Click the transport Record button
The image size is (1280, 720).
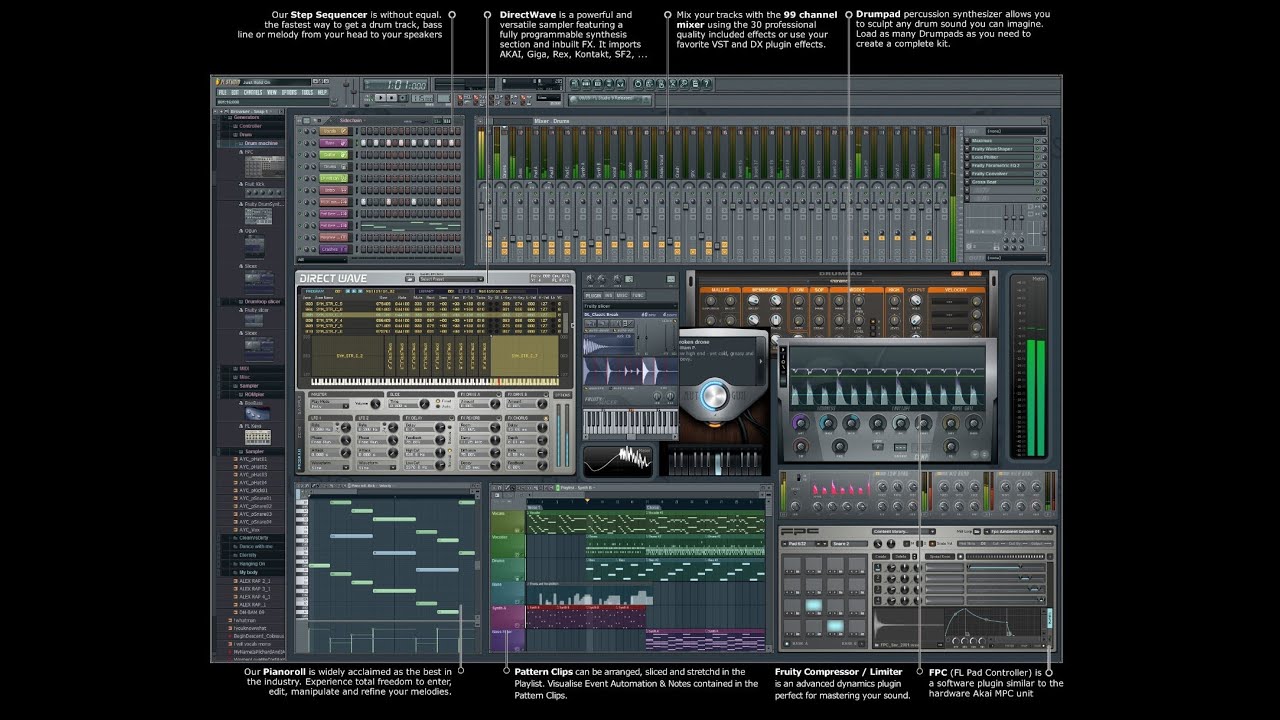pos(403,98)
